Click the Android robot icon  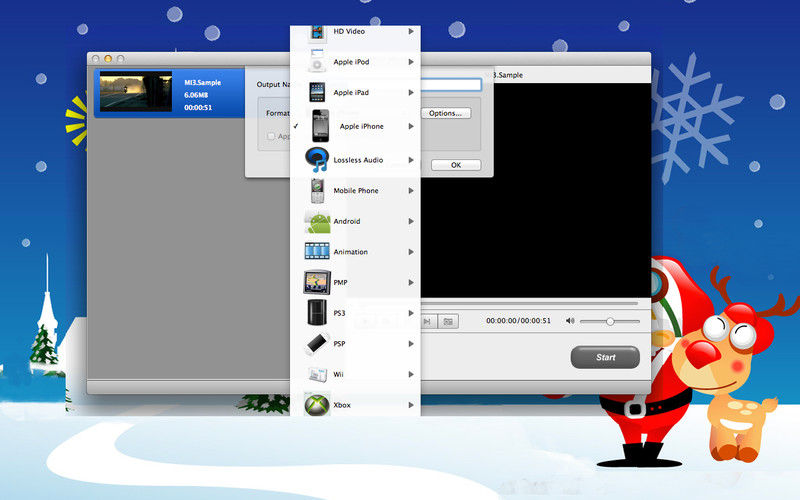[x=317, y=222]
